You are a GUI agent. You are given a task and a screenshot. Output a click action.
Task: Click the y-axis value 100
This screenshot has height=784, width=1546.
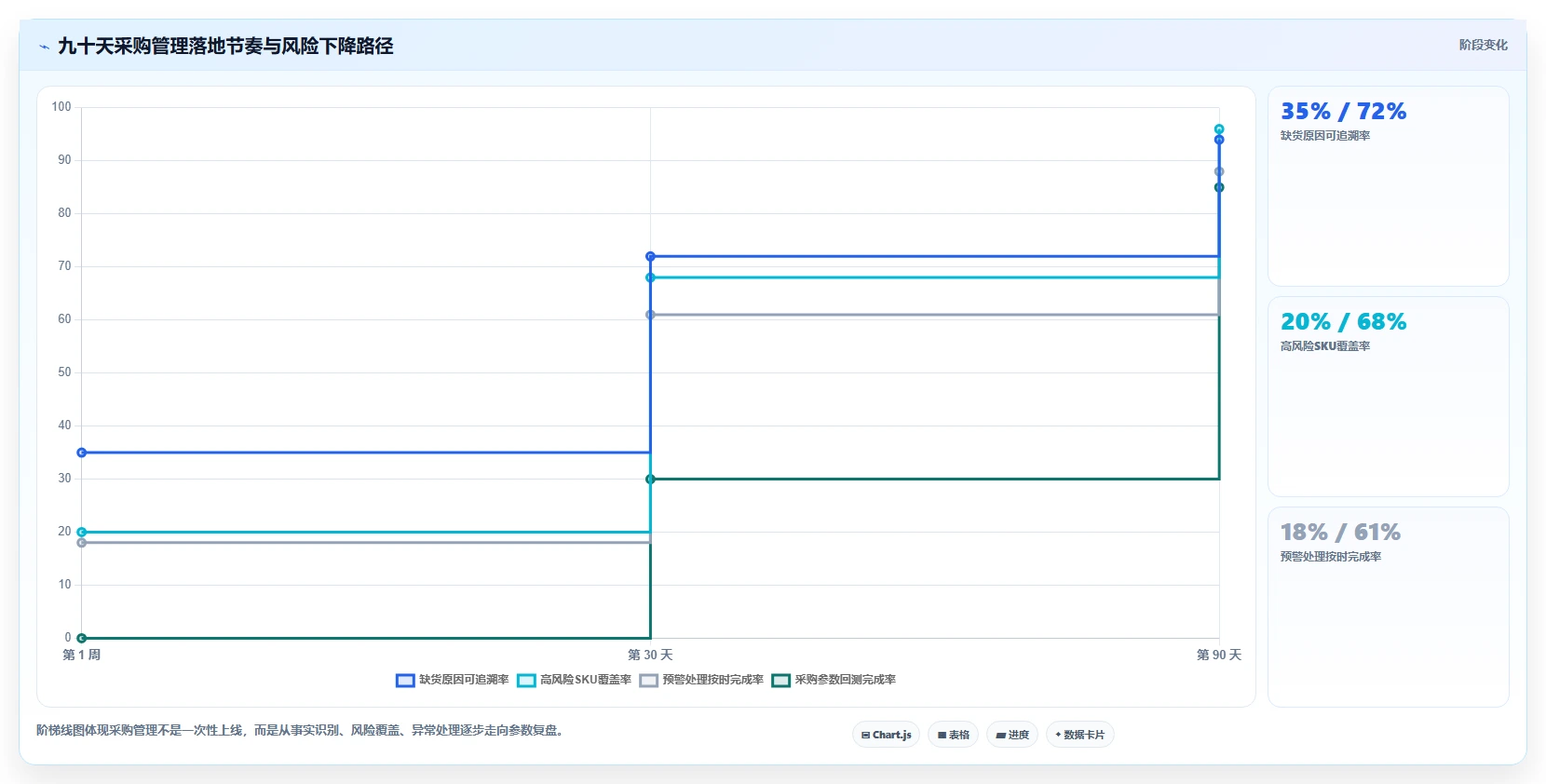pos(61,107)
